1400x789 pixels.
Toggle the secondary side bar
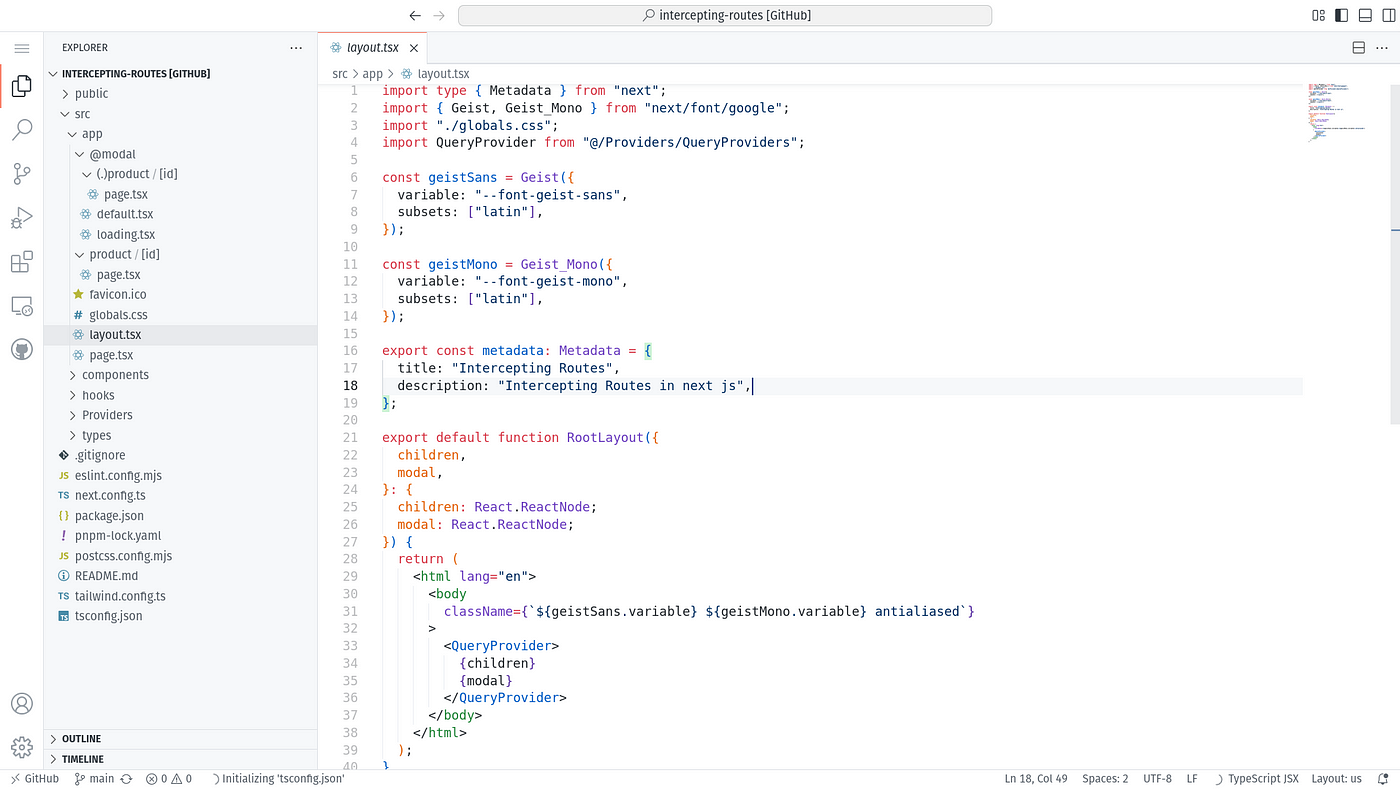tap(1387, 15)
